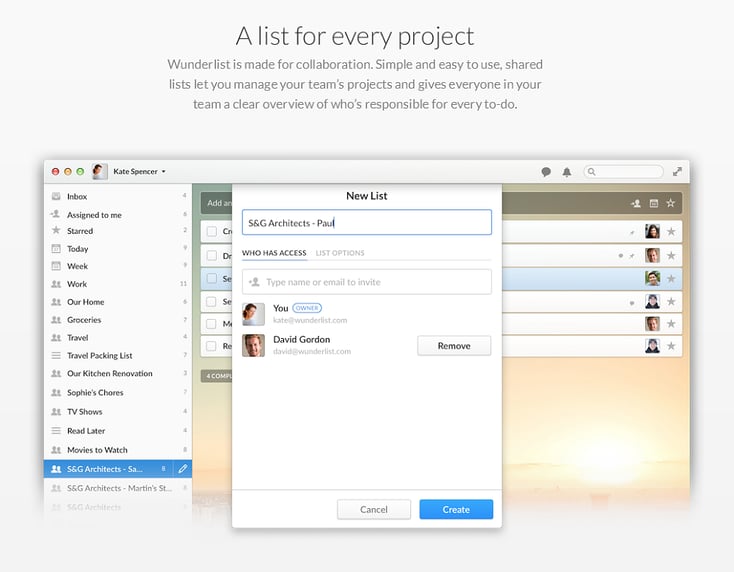
Task: Star the first task row
Action: pyautogui.click(x=671, y=231)
